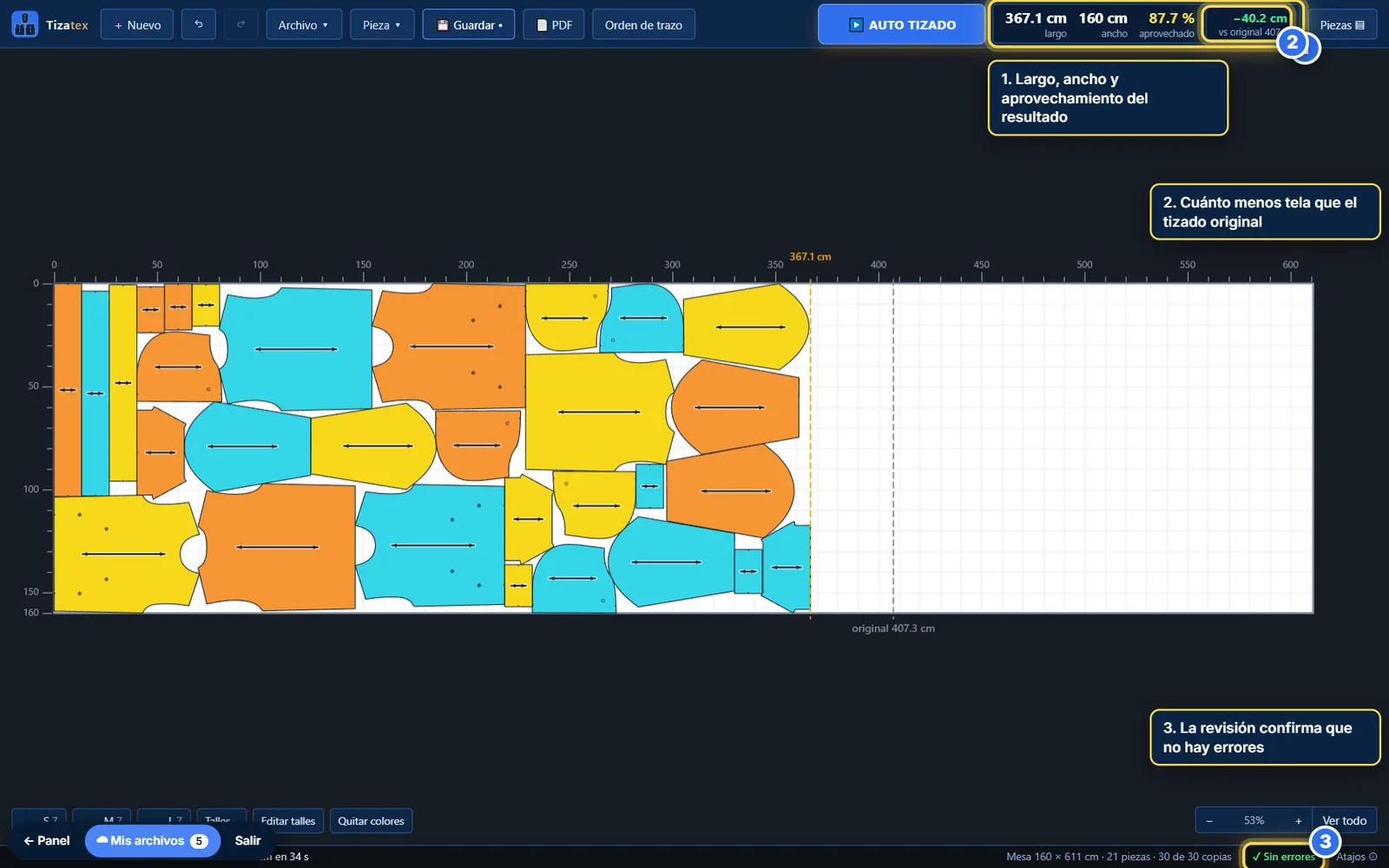Export the marker as PDF
Image resolution: width=1389 pixels, height=868 pixels.
click(x=554, y=24)
